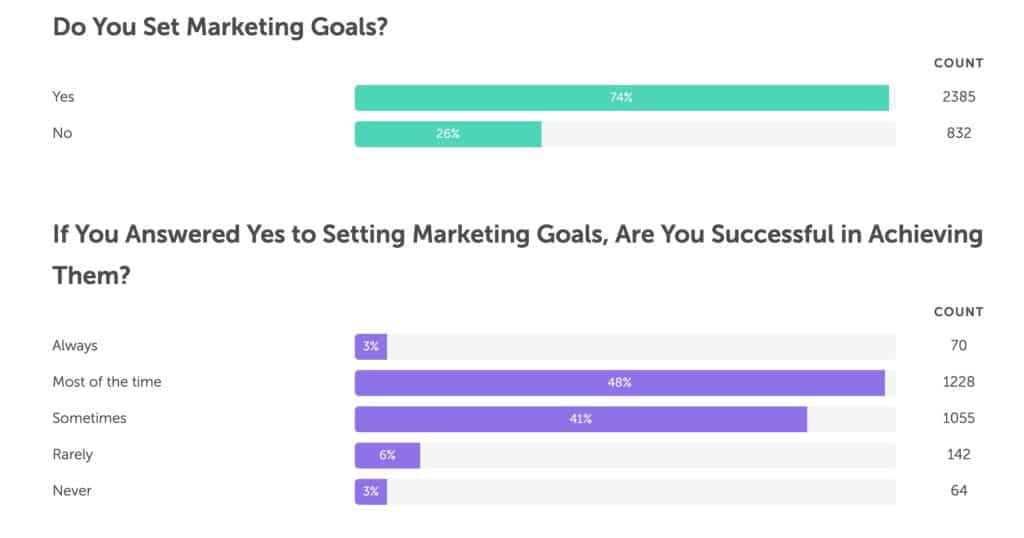
Task: Click the Yes answer label
Action: 63,97
